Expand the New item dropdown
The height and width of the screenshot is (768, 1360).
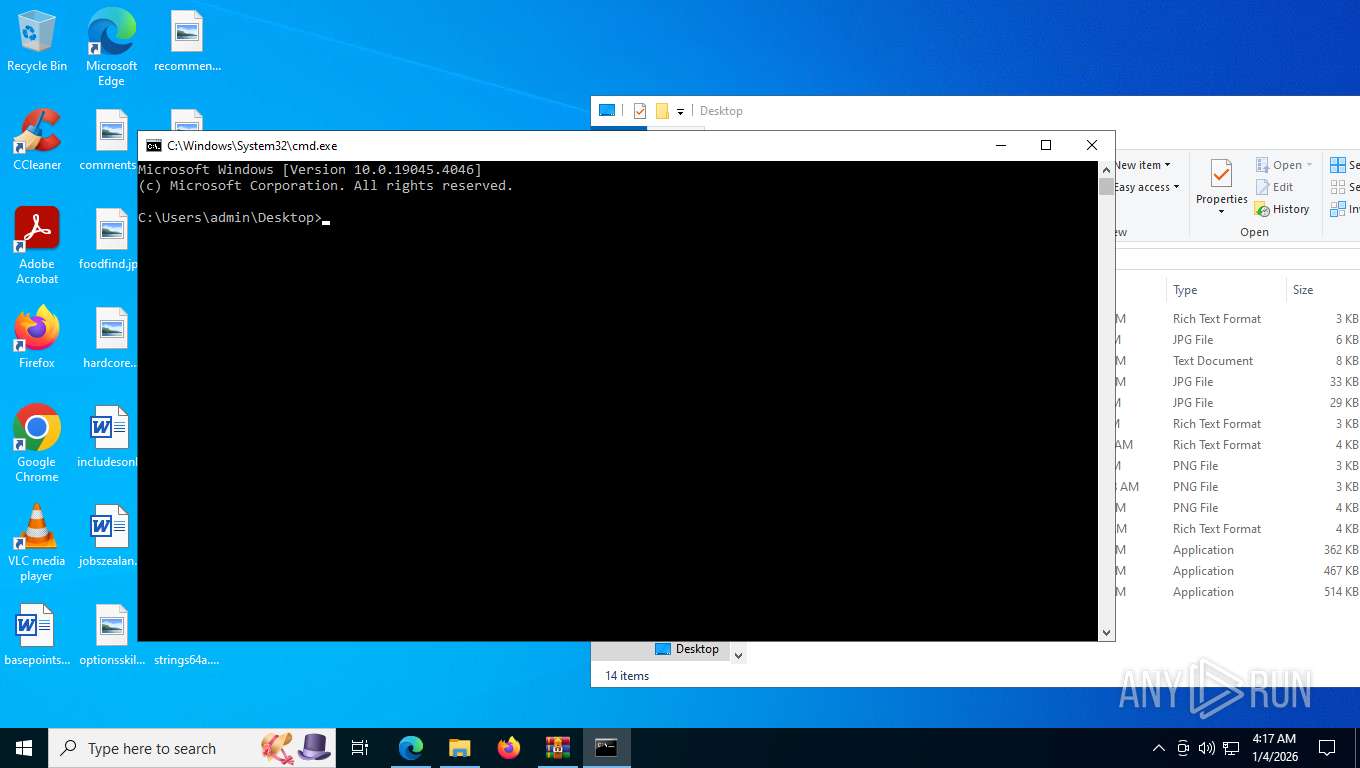point(1167,165)
